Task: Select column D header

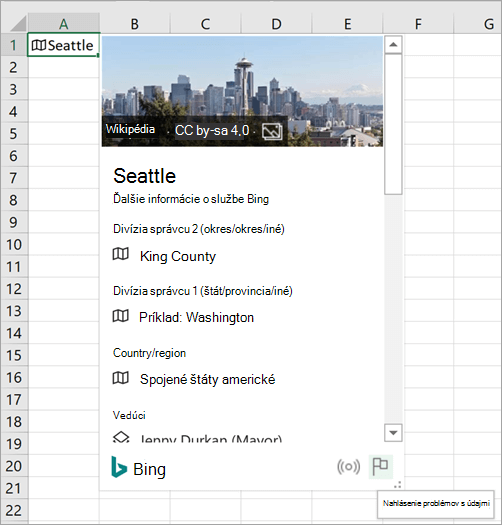Action: [x=276, y=23]
